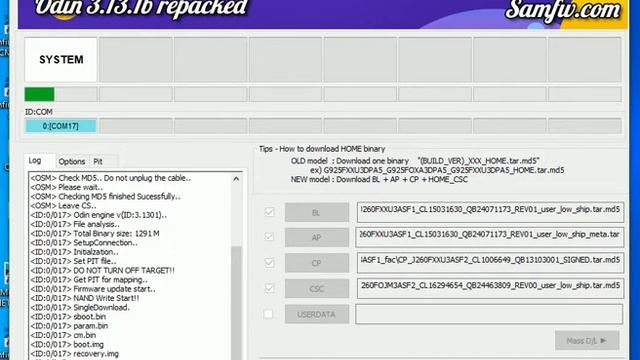Click the log scrollbar thumb
The width and height of the screenshot is (640, 360).
tap(236, 302)
